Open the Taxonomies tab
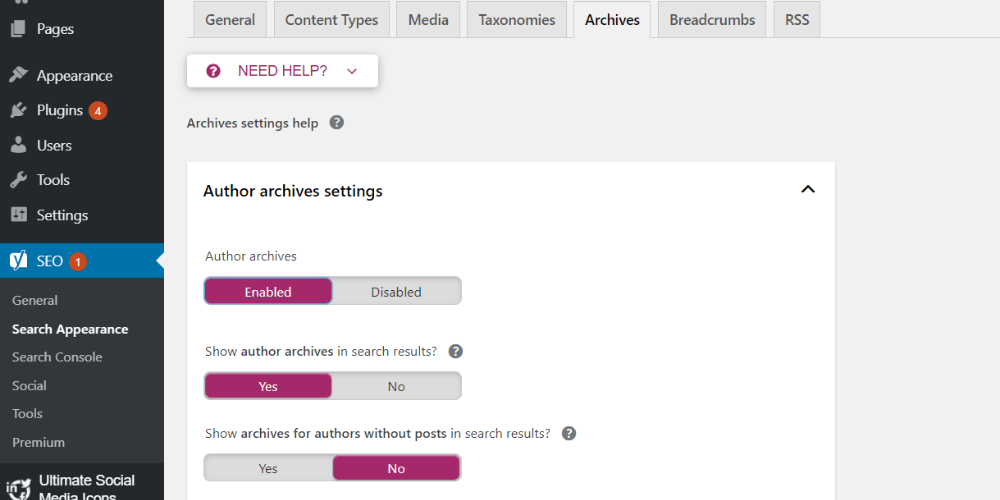Viewport: 1000px width, 500px height. (x=517, y=20)
